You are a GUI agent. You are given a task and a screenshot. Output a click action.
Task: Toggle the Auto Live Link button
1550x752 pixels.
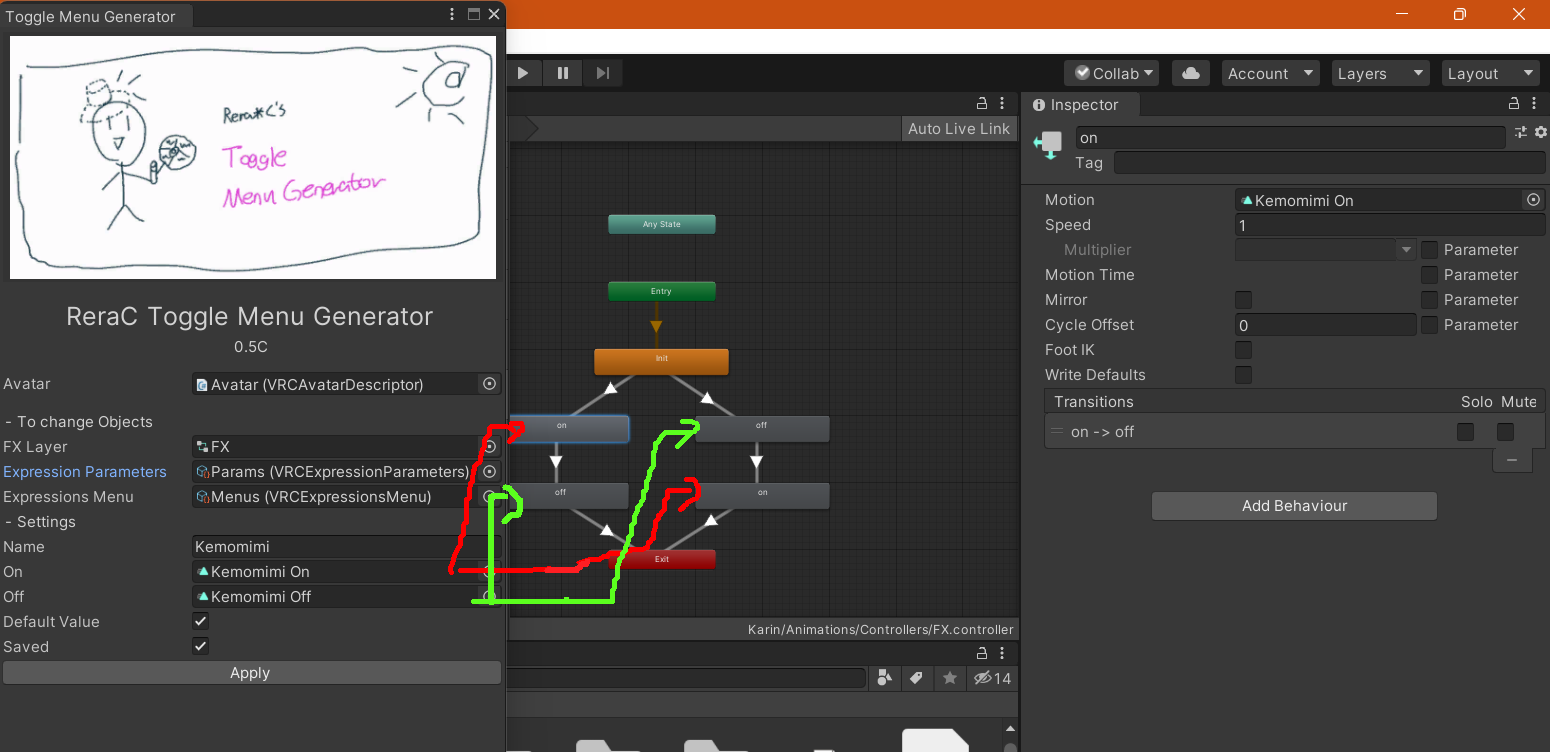958,129
